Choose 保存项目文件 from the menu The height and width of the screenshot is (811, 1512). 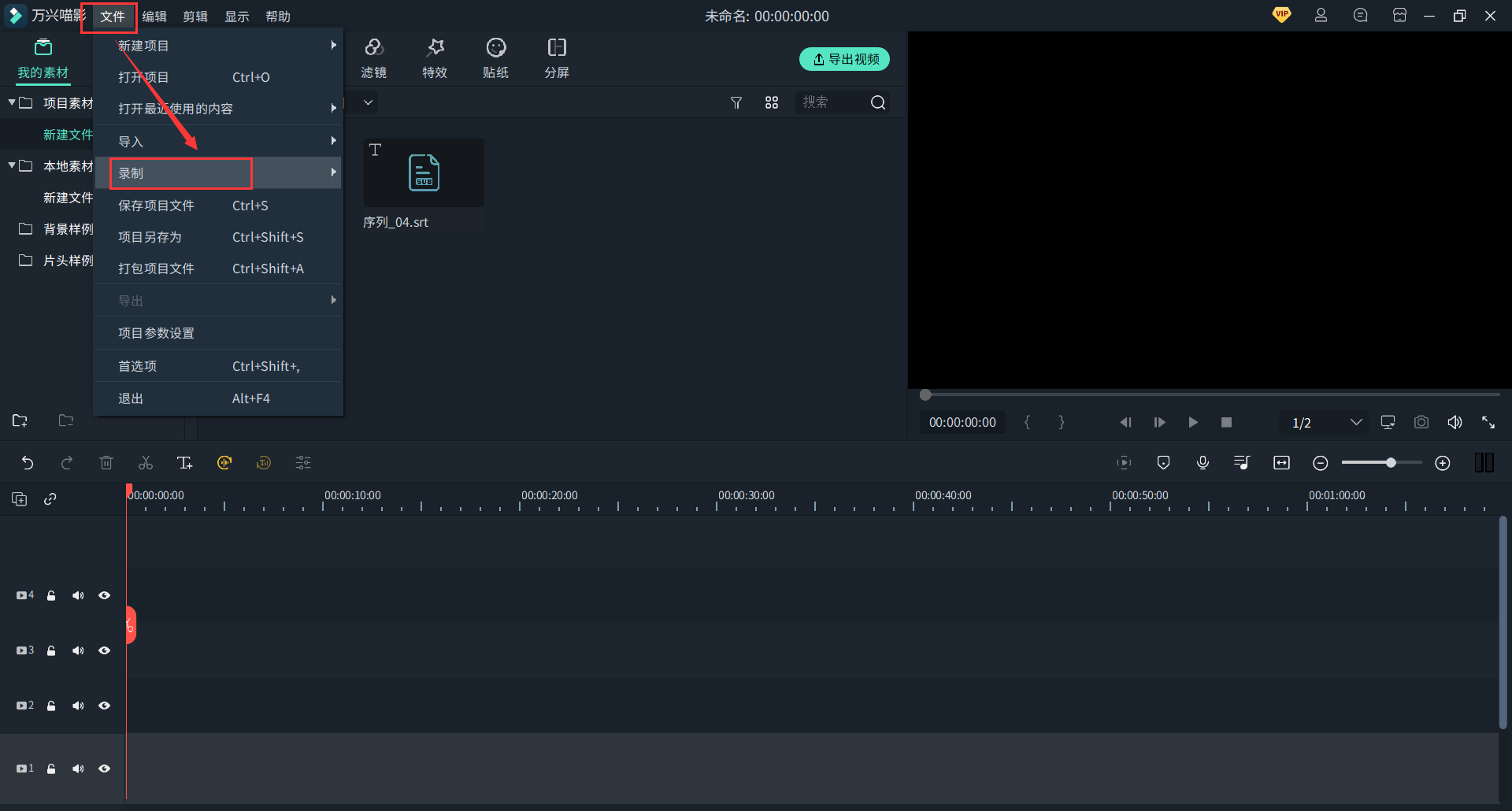click(x=156, y=206)
